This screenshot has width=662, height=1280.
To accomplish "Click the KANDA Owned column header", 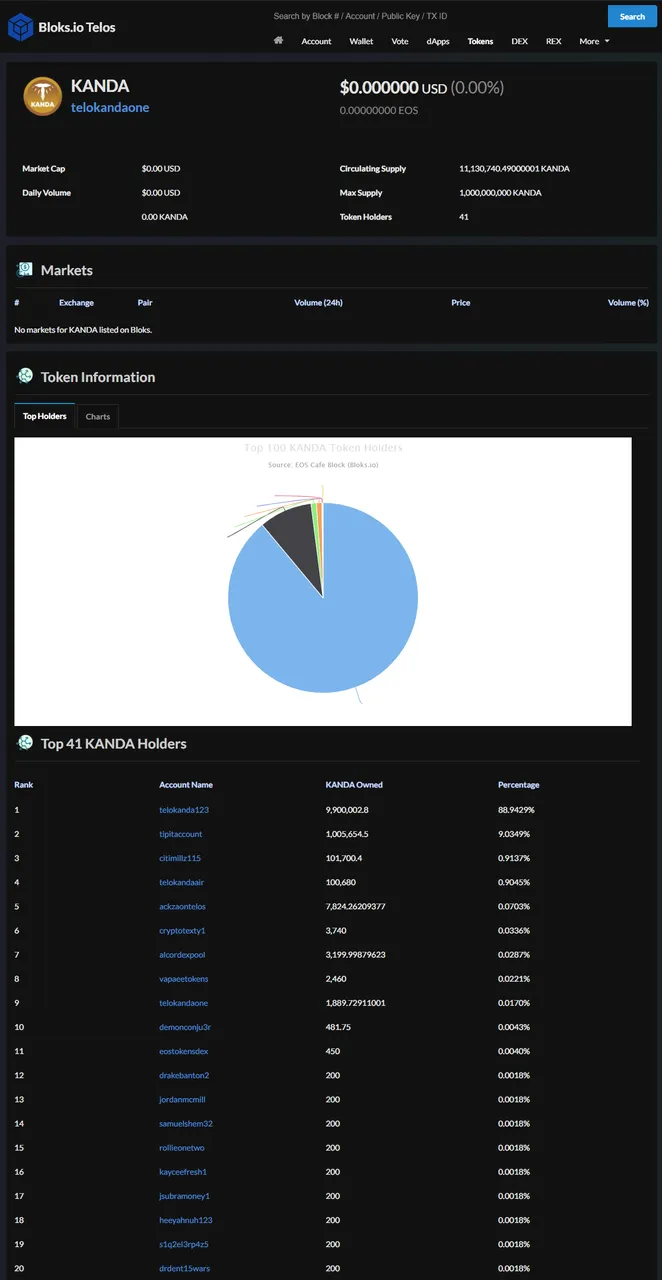I will tap(354, 785).
